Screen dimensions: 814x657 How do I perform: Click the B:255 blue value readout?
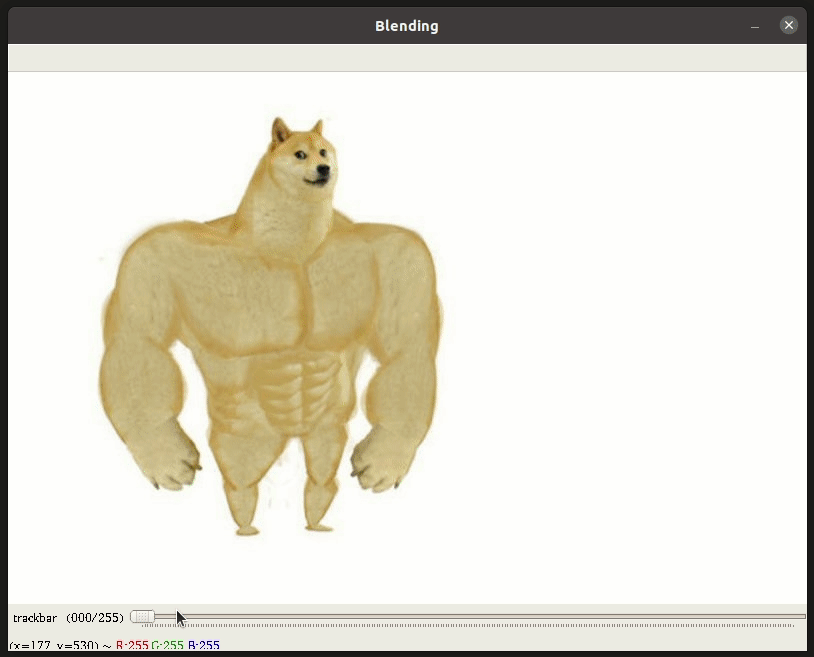[x=204, y=645]
